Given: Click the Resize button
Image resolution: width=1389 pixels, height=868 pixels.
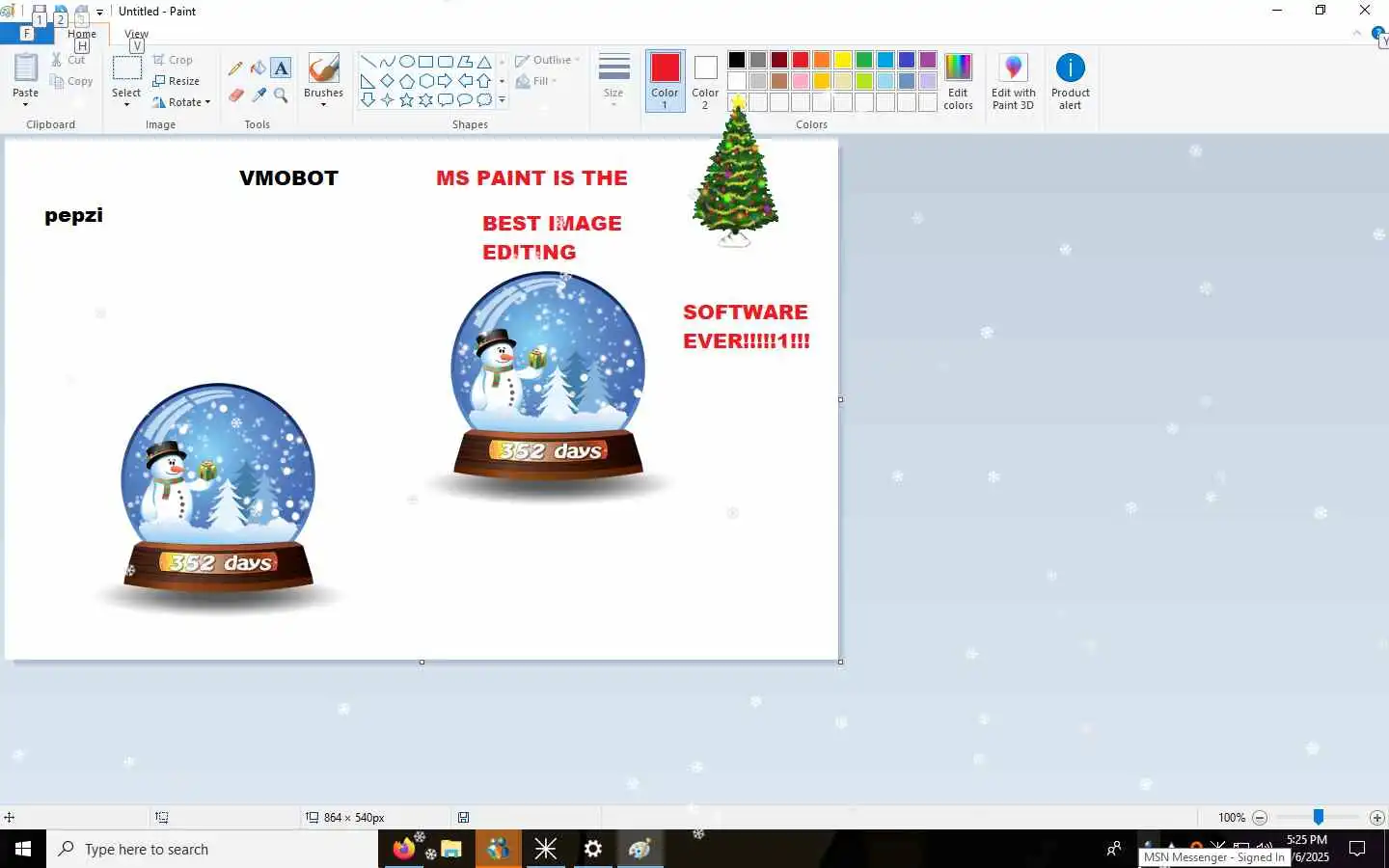Looking at the screenshot, I should click(177, 81).
